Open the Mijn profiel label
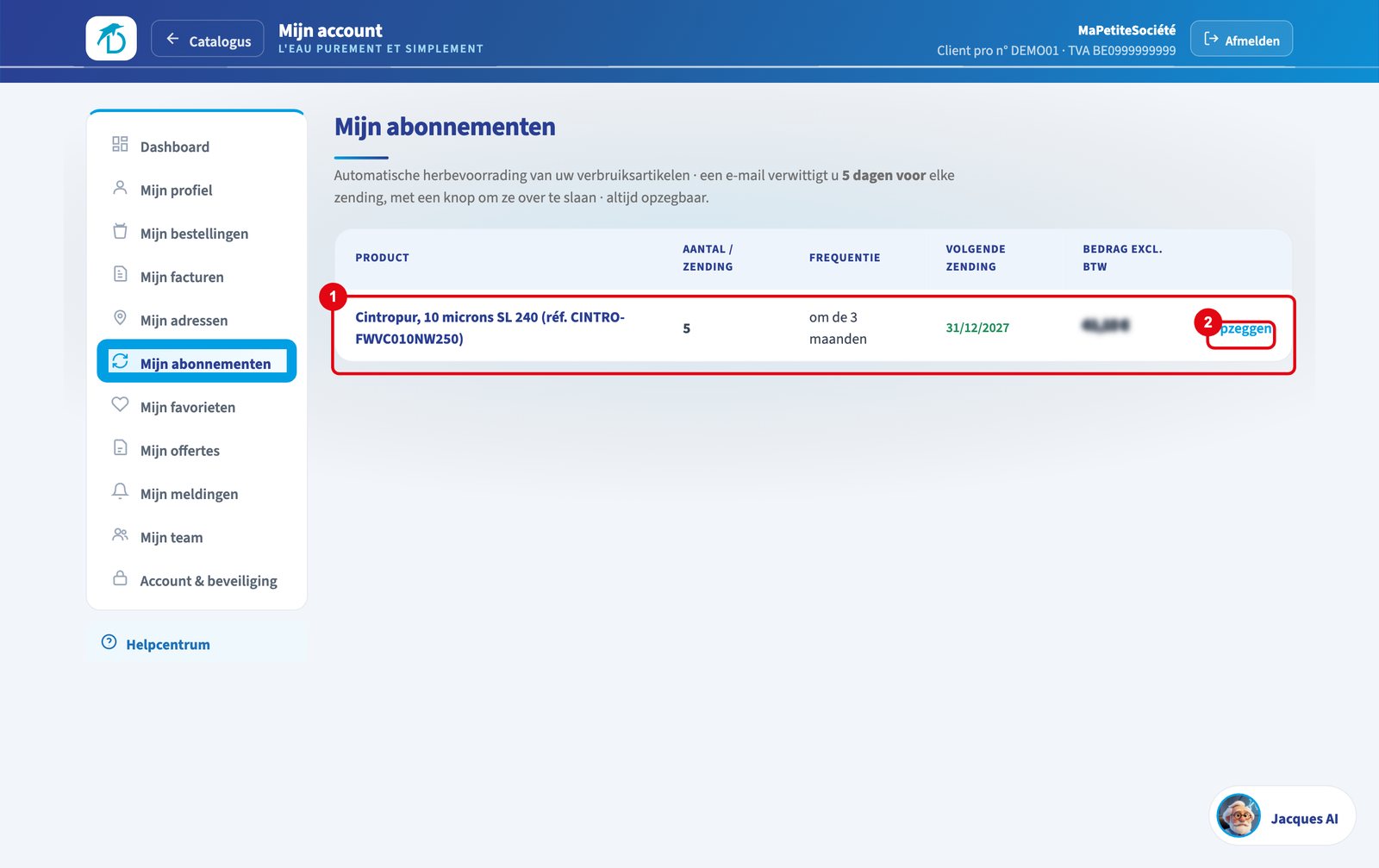 pos(176,190)
